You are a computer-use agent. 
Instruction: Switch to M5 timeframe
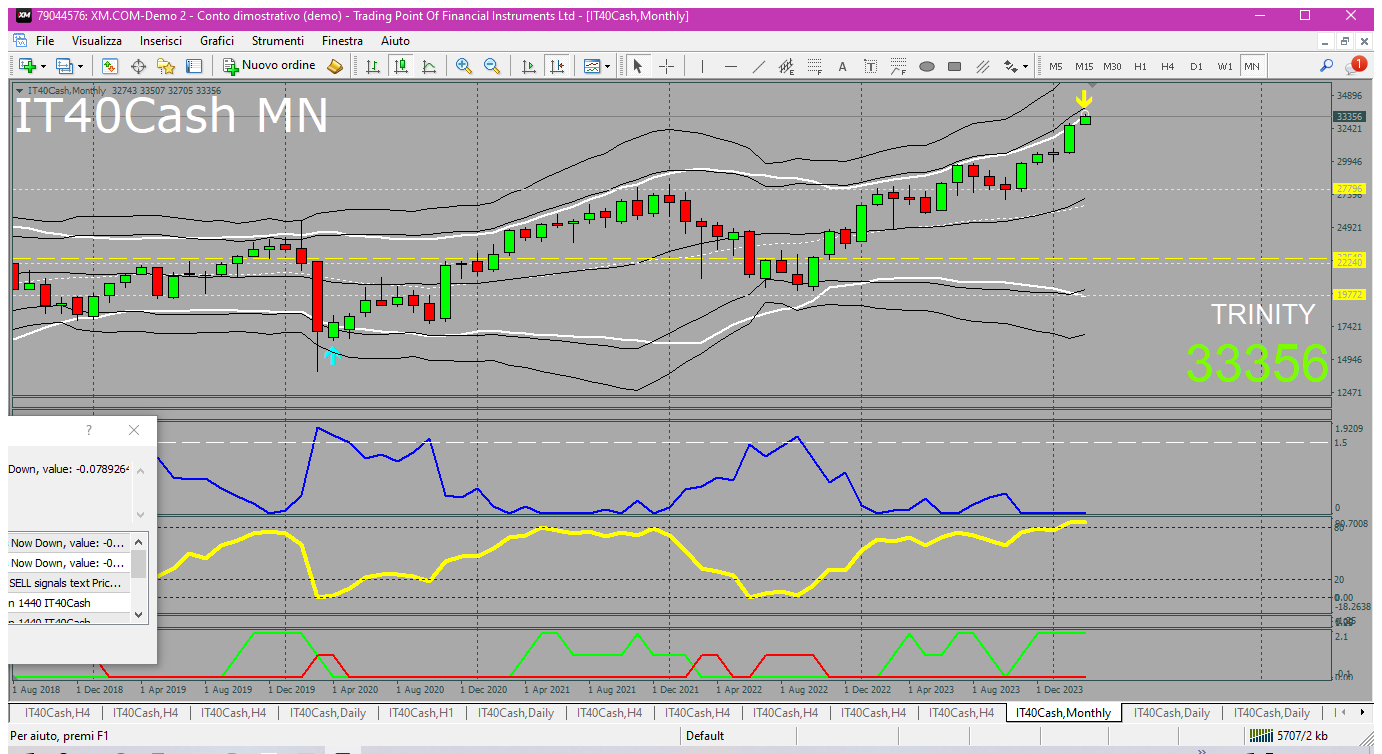pyautogui.click(x=1056, y=66)
